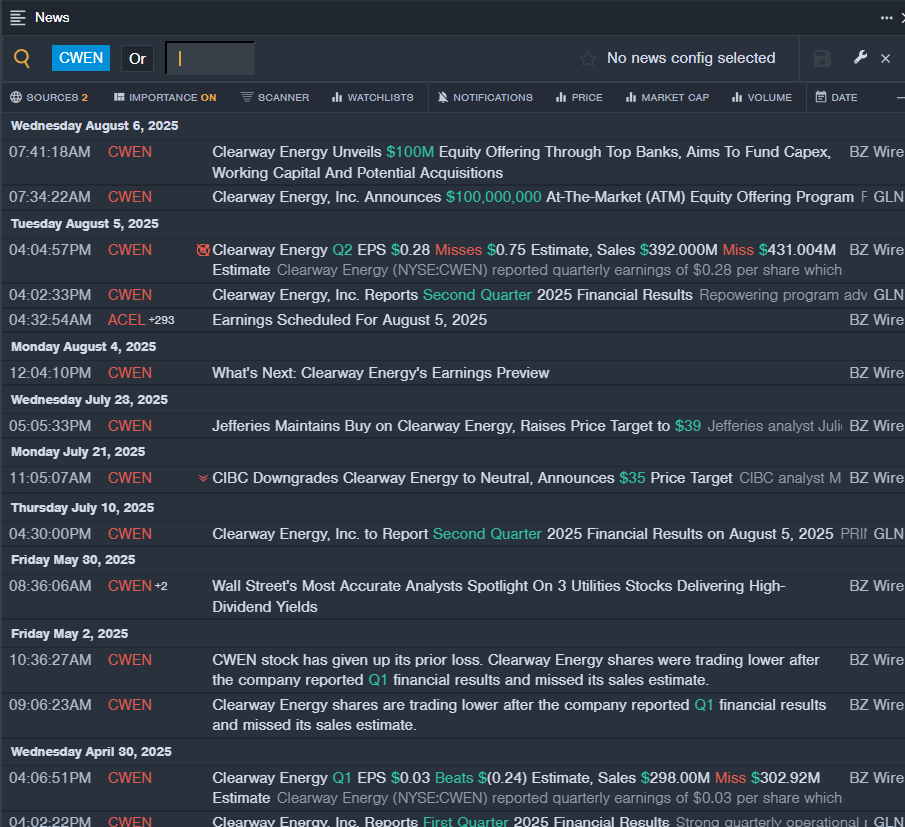Image resolution: width=905 pixels, height=827 pixels.
Task: Open the Jefferies Maintains Buy headline
Action: (440, 426)
